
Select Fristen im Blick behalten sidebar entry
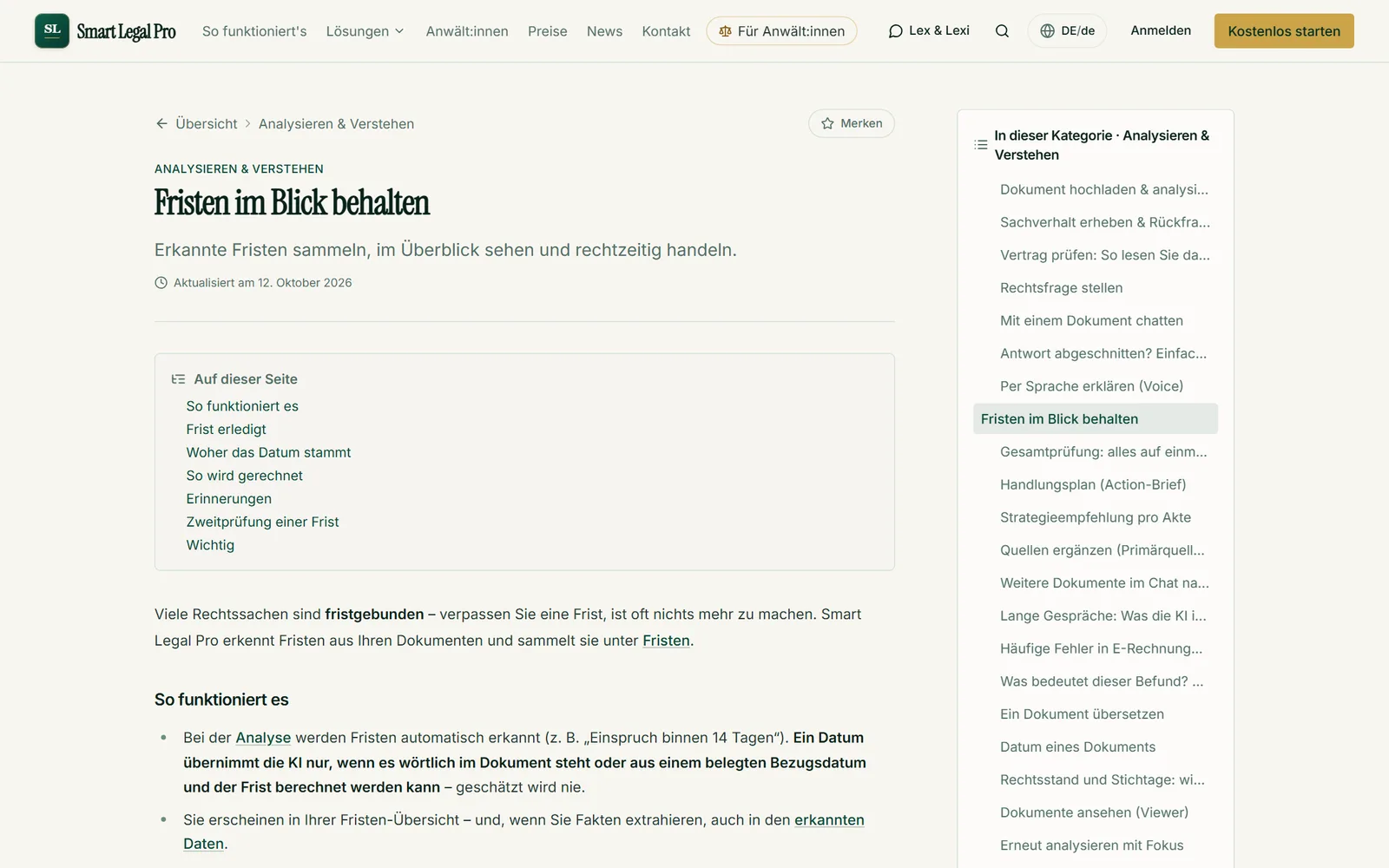click(1096, 419)
